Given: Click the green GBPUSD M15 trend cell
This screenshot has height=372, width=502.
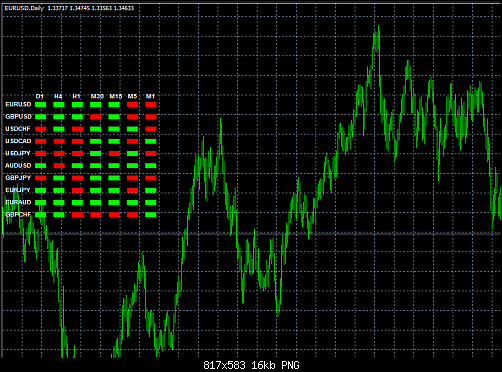Looking at the screenshot, I should (x=114, y=117).
